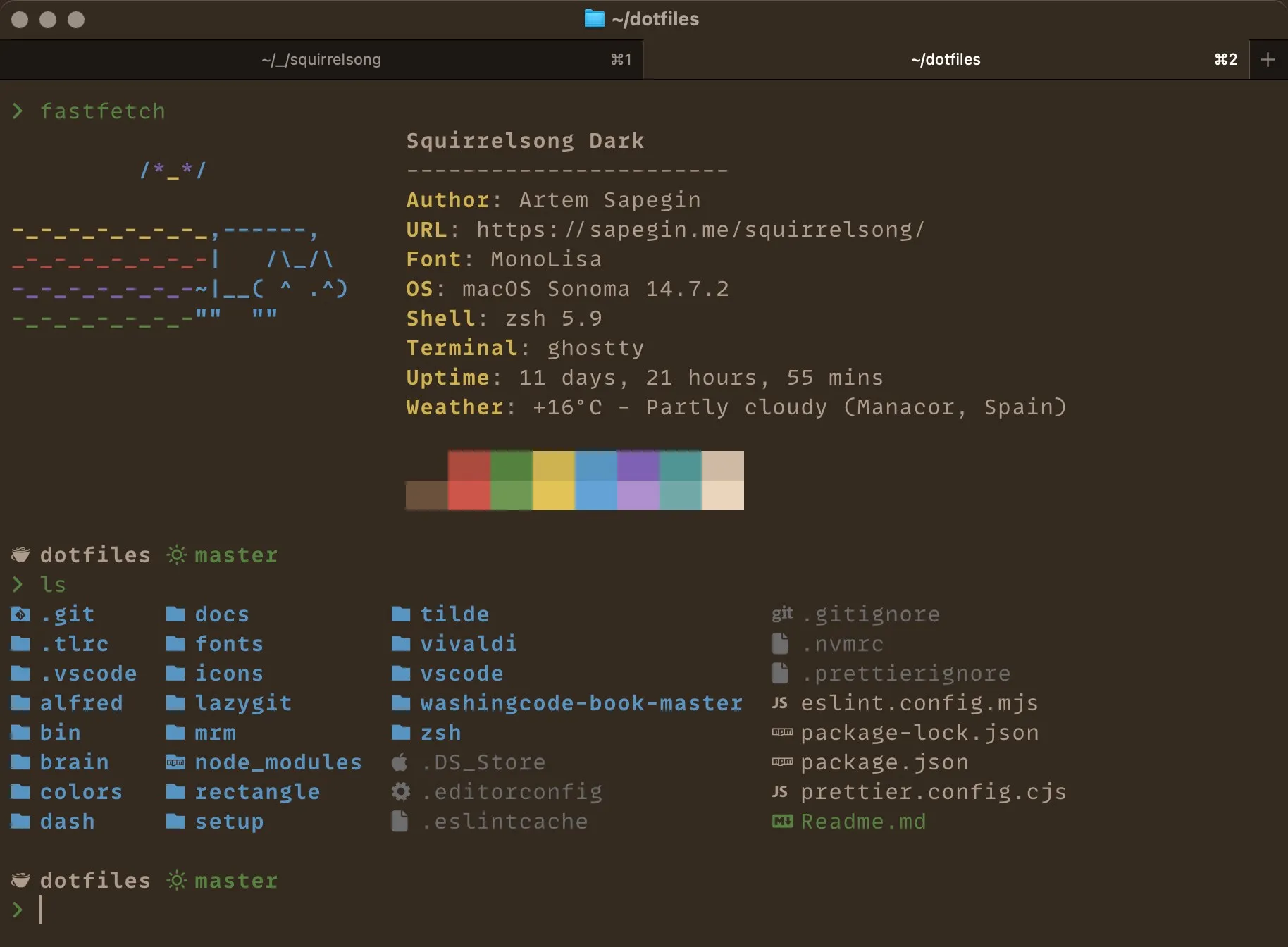
Task: Click the npm icon beside package.json
Action: click(x=782, y=762)
